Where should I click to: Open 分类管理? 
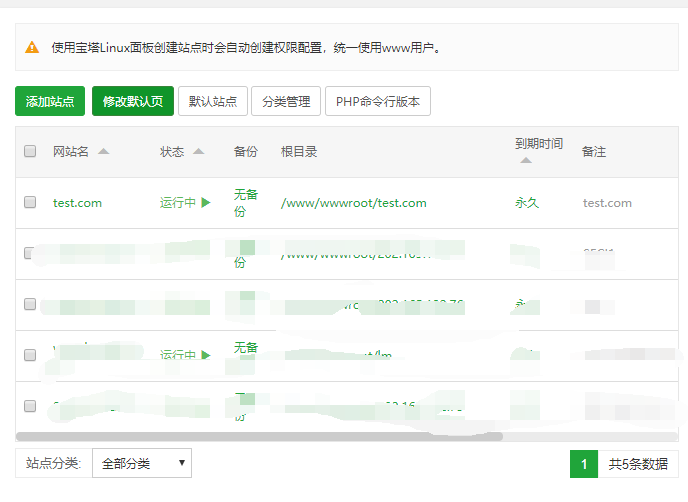point(286,102)
